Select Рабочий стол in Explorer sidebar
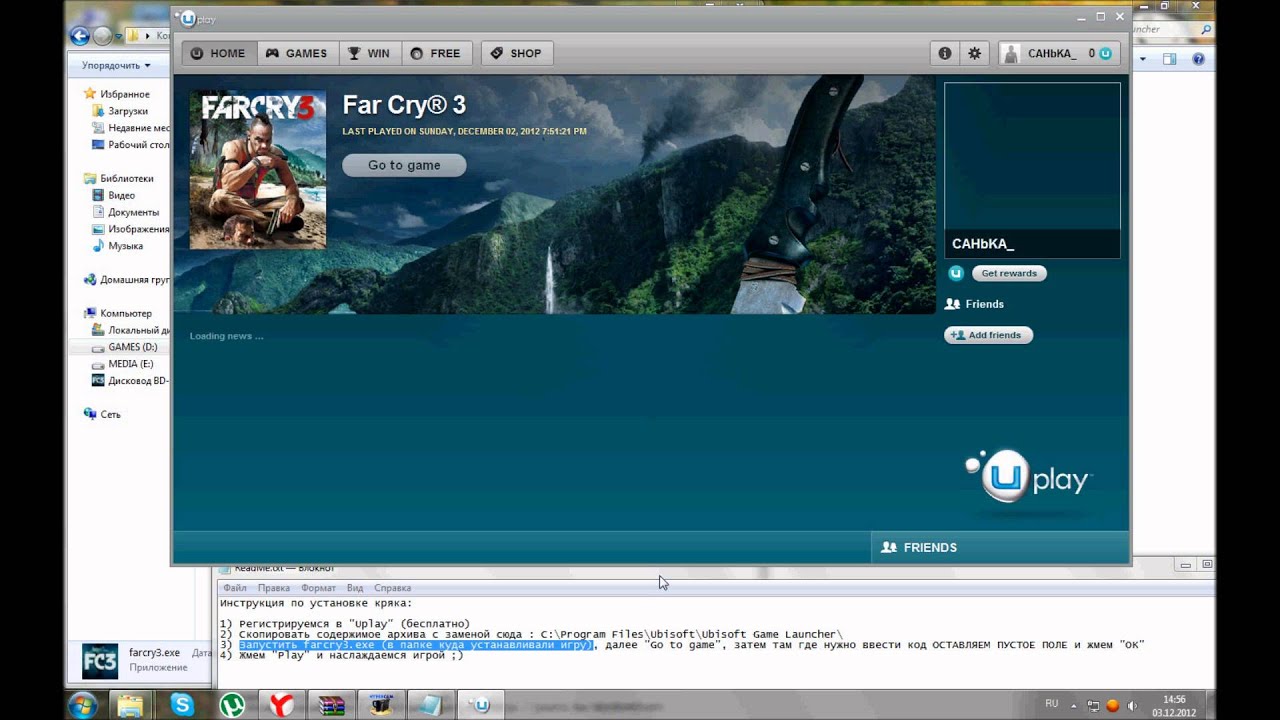Screen dimensions: 1280x720 pyautogui.click(x=130, y=145)
